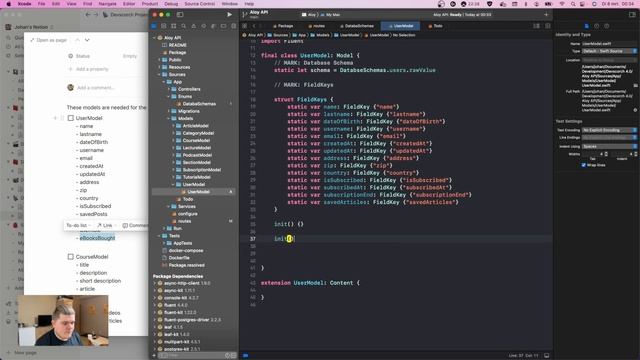Click Add a property in Notion
640x360 pixels.
(89, 69)
